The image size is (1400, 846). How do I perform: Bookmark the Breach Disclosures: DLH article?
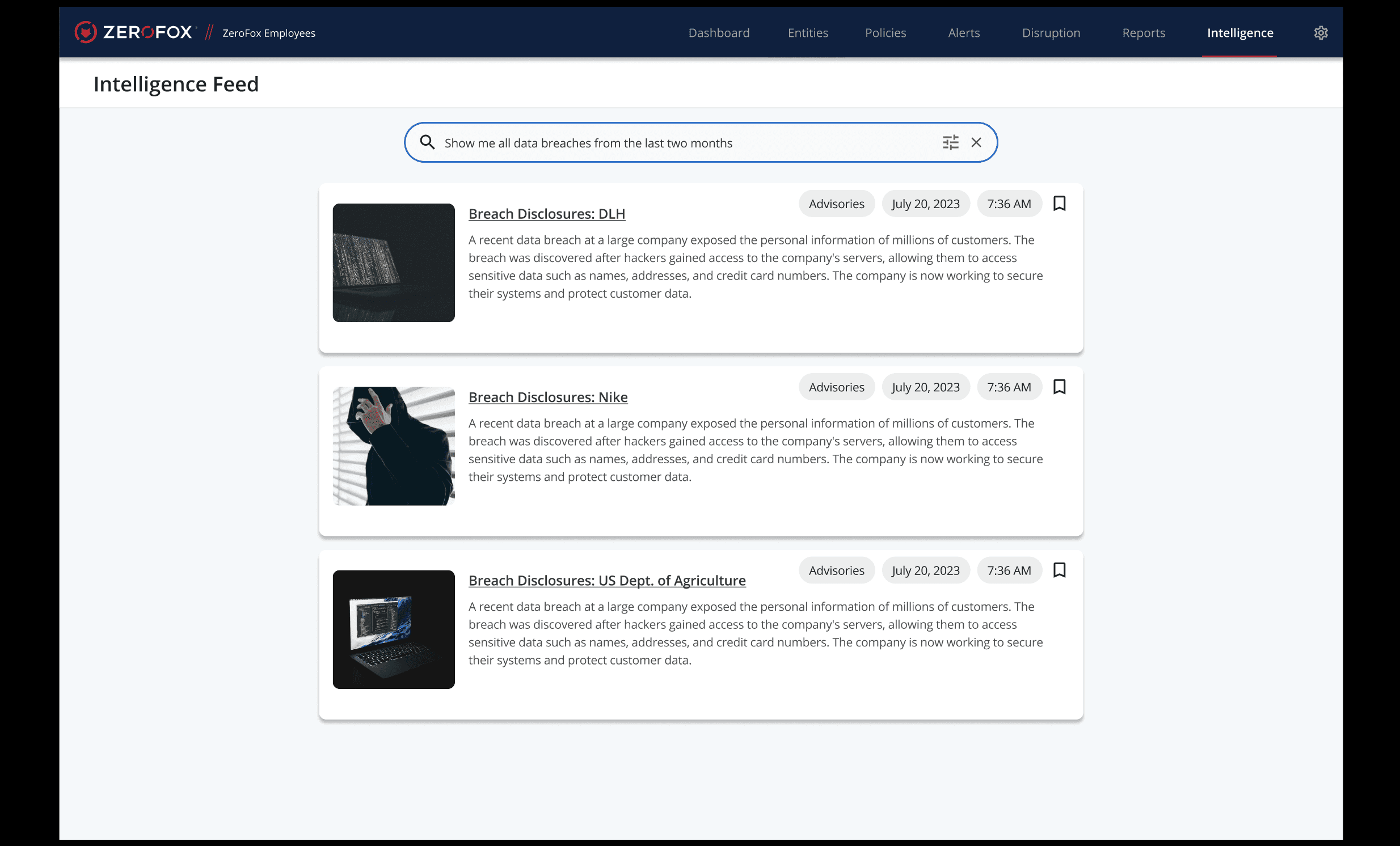[x=1059, y=203]
